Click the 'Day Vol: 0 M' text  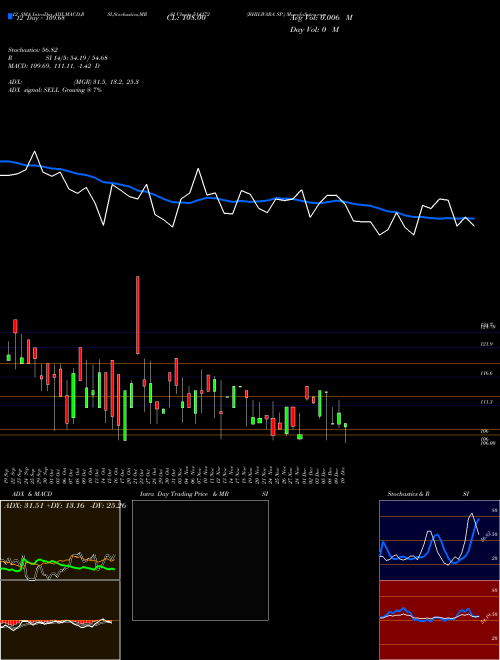click(x=314, y=29)
